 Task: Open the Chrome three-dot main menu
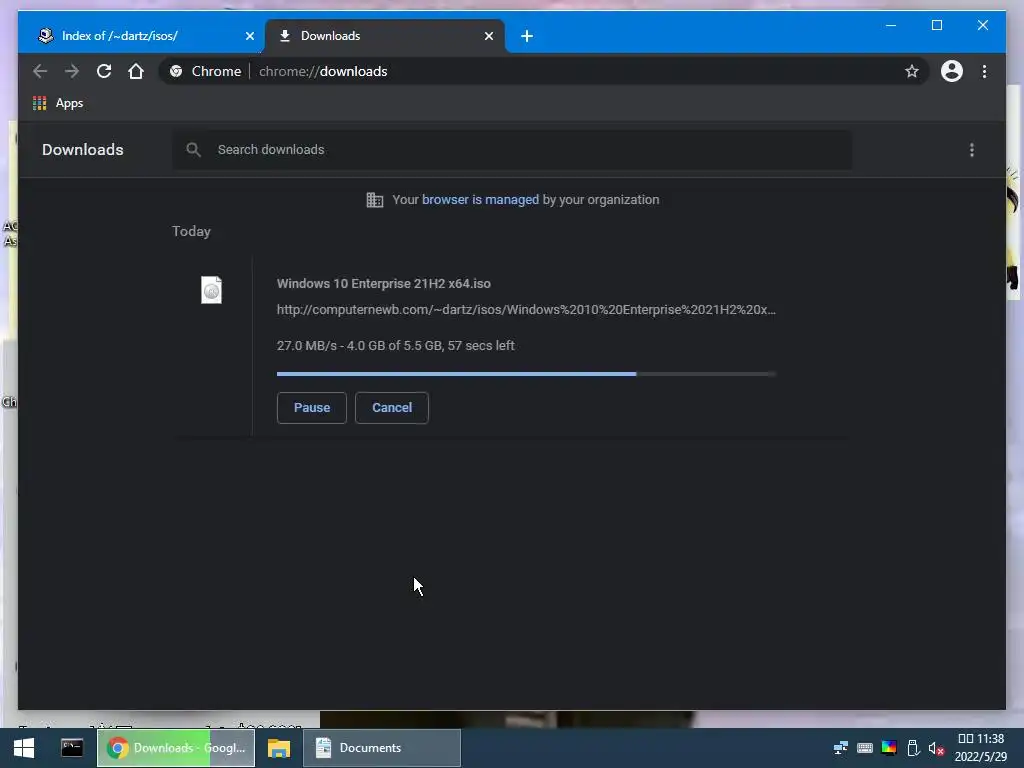pos(984,71)
